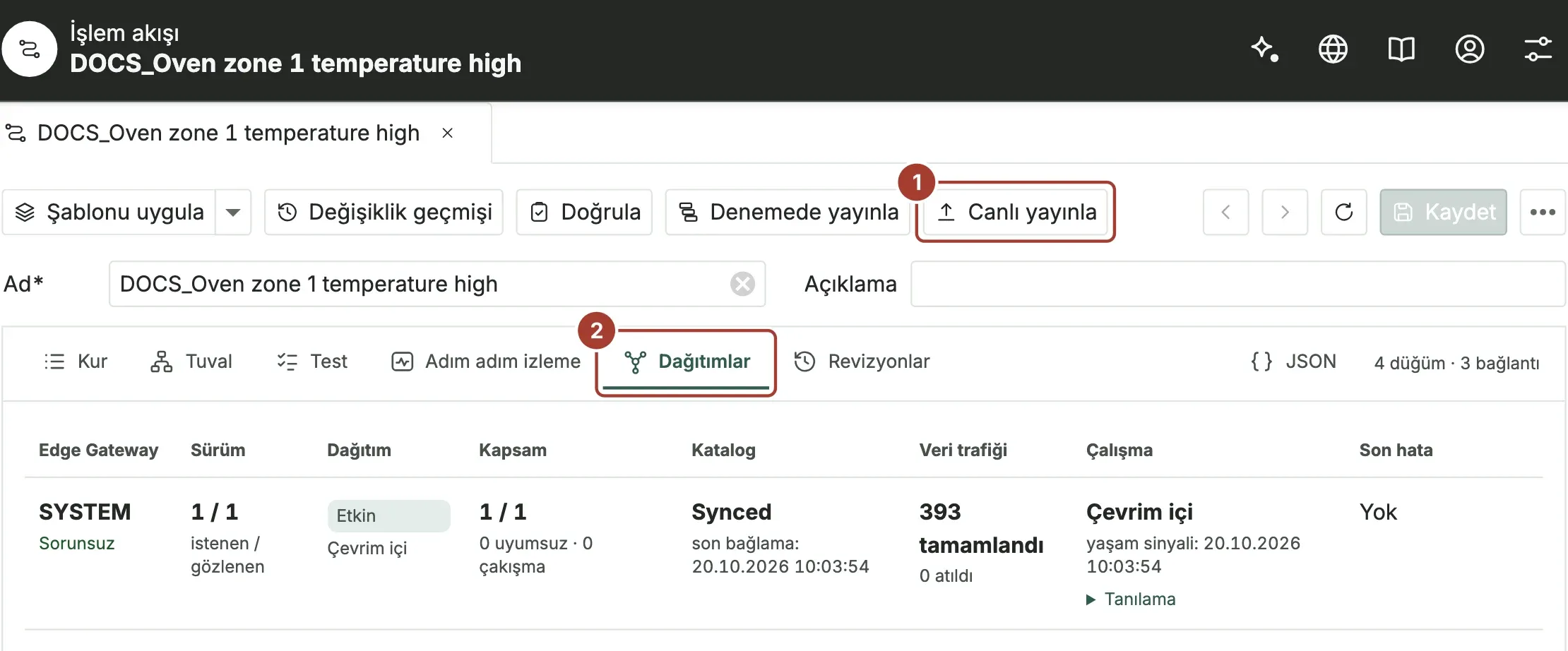This screenshot has width=1568, height=651.
Task: Open the user account profile icon
Action: coord(1470,49)
